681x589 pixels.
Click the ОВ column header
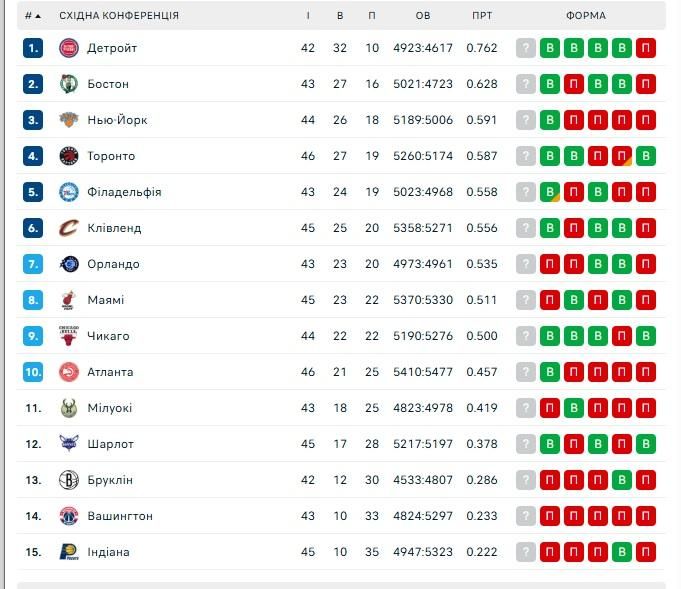(x=423, y=16)
